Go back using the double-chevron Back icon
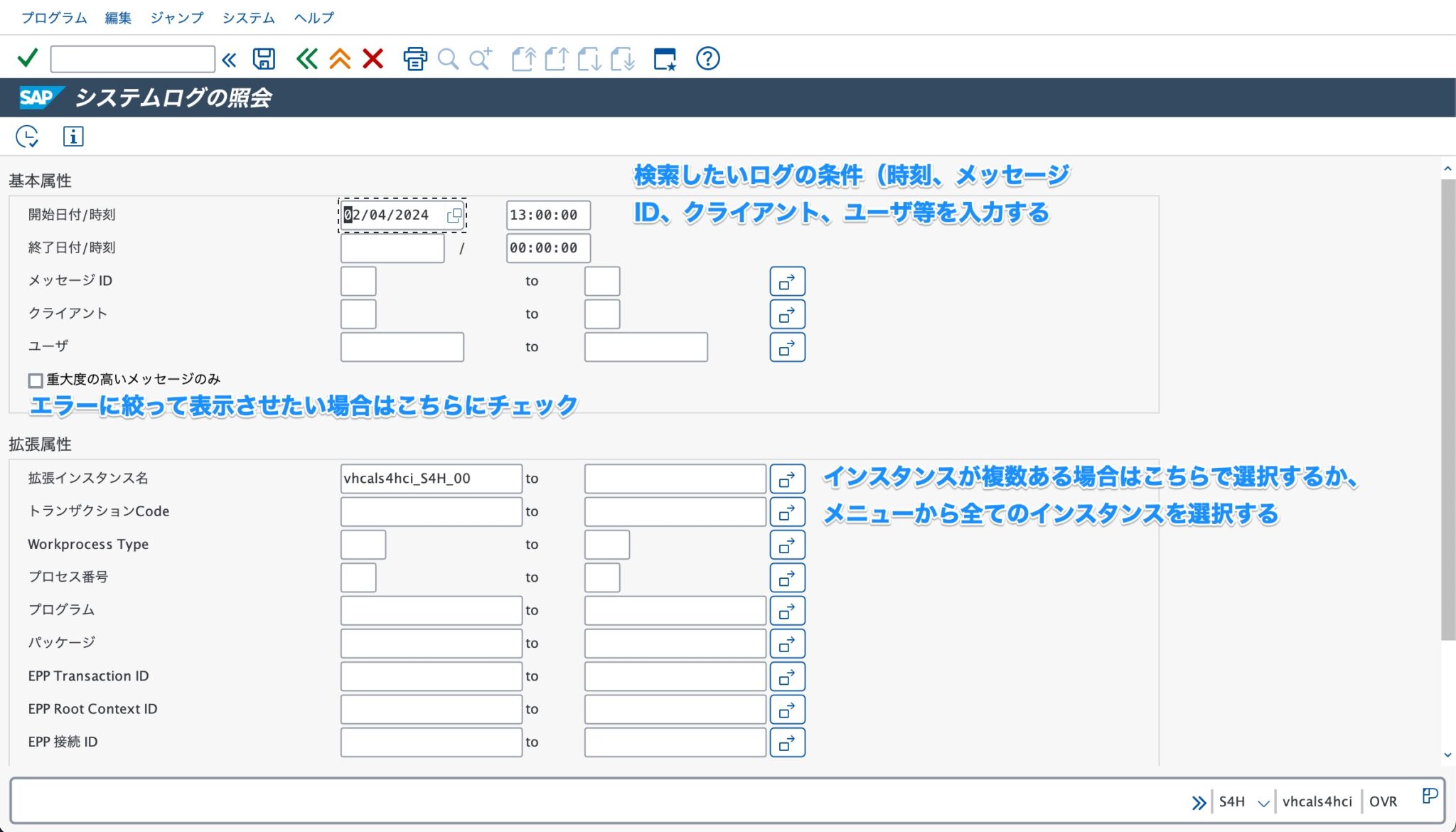This screenshot has height=832, width=1456. coord(306,58)
